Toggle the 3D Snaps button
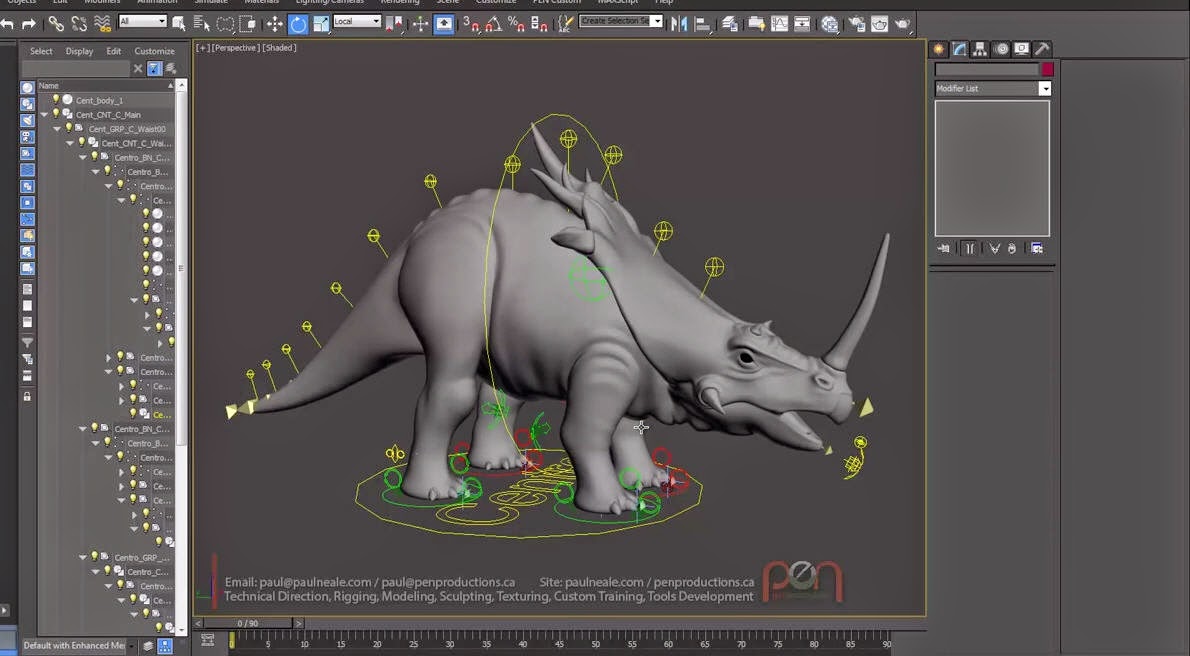The height and width of the screenshot is (656, 1190). [471, 24]
